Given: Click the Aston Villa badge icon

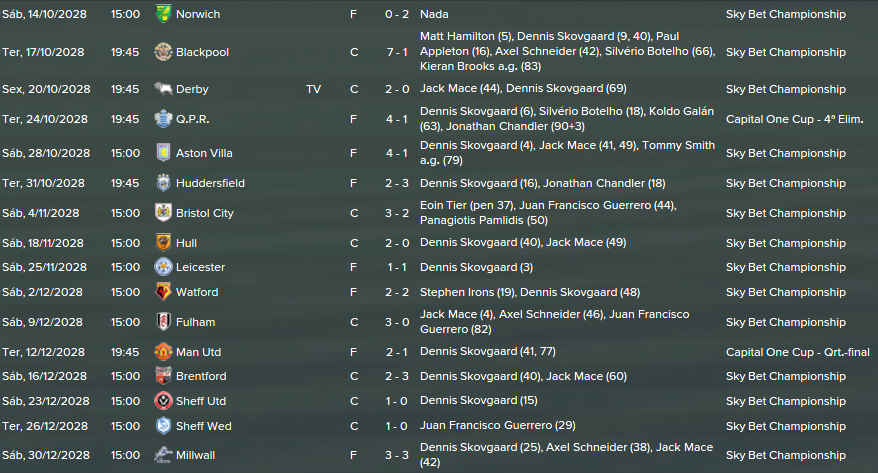Looking at the screenshot, I should tap(163, 153).
